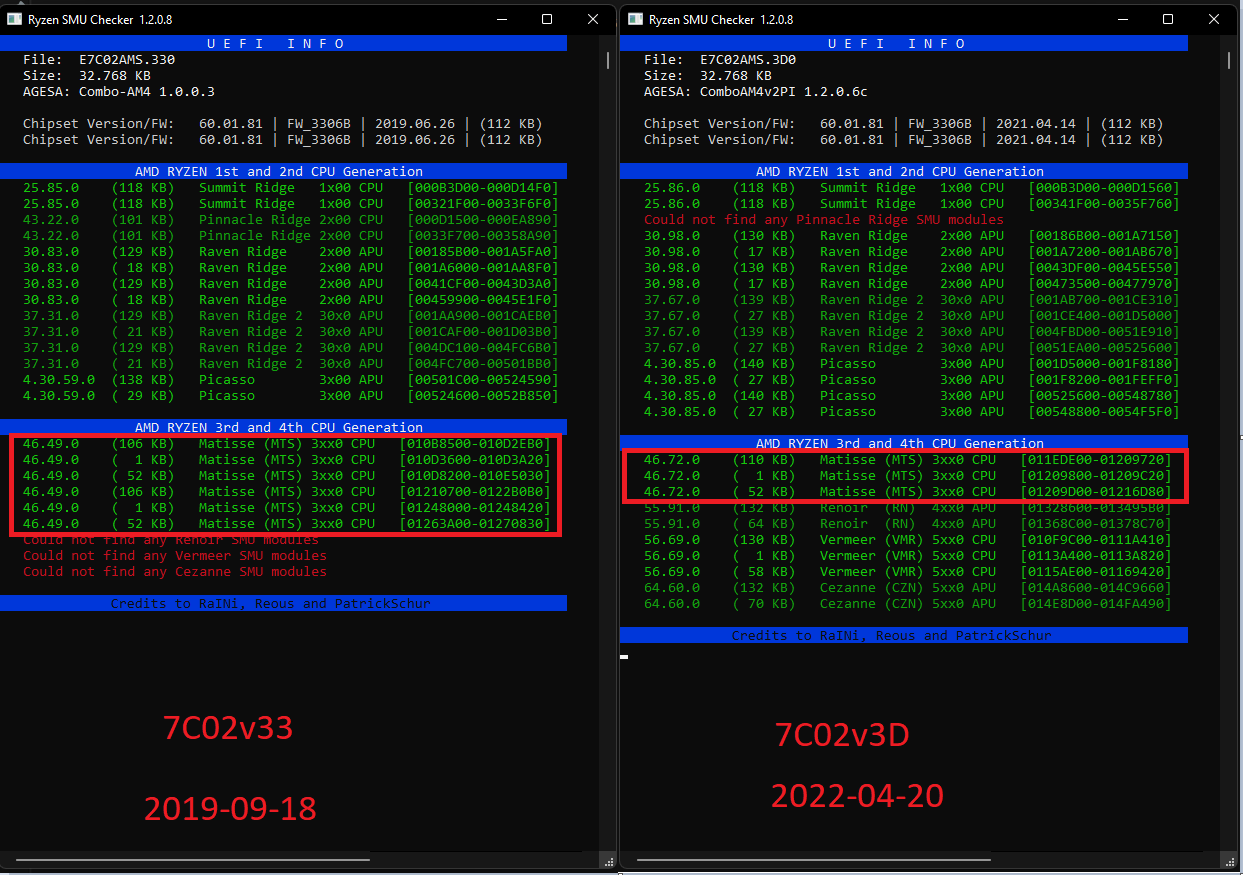Viewport: 1243px width, 875px height.
Task: Select Summit Ridge row with address 000B3D00-000D1560
Action: pos(912,188)
